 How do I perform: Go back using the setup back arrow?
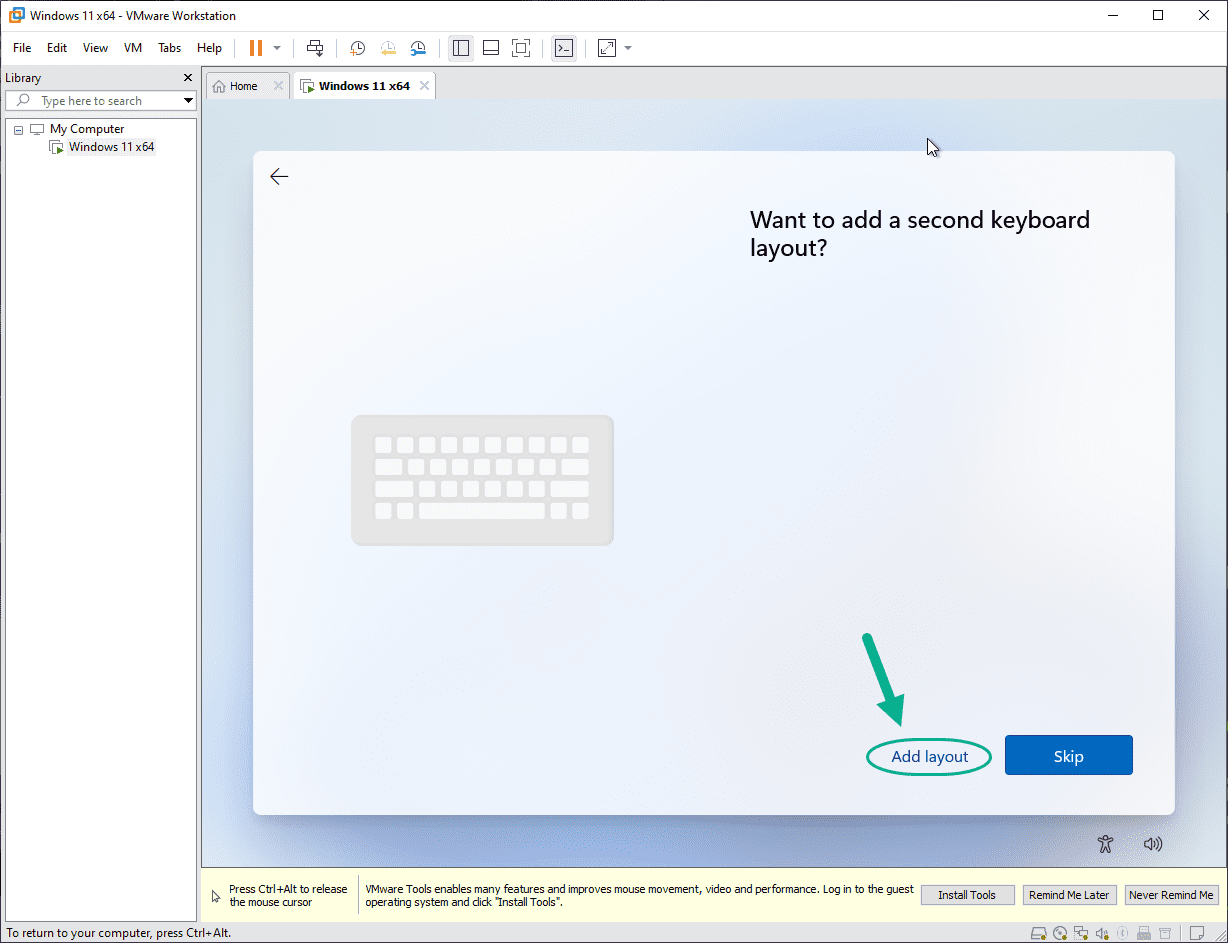pyautogui.click(x=279, y=177)
